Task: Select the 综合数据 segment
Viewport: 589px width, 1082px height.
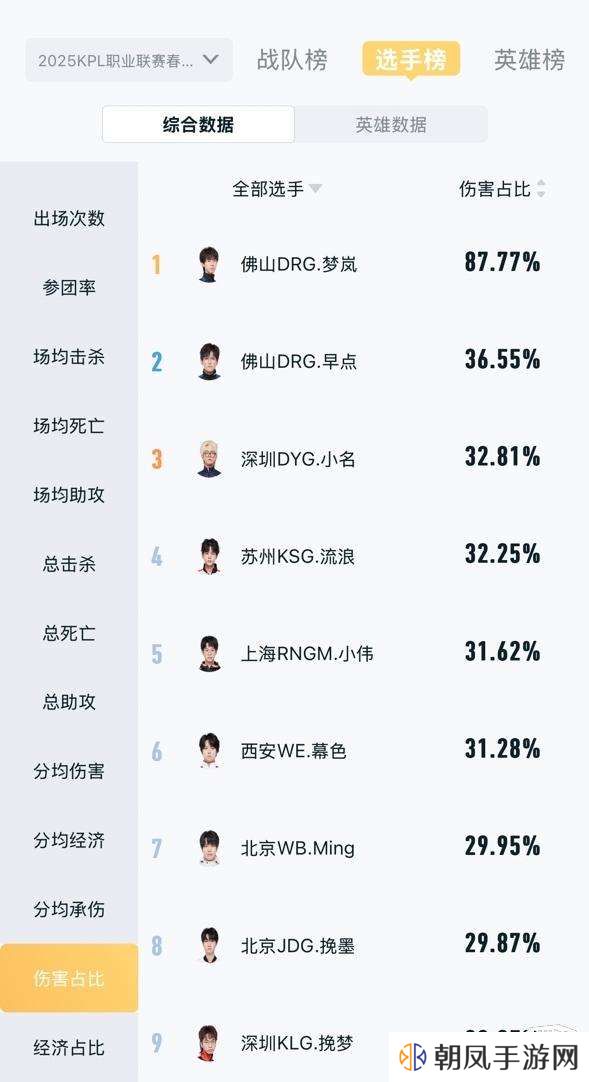Action: 199,124
